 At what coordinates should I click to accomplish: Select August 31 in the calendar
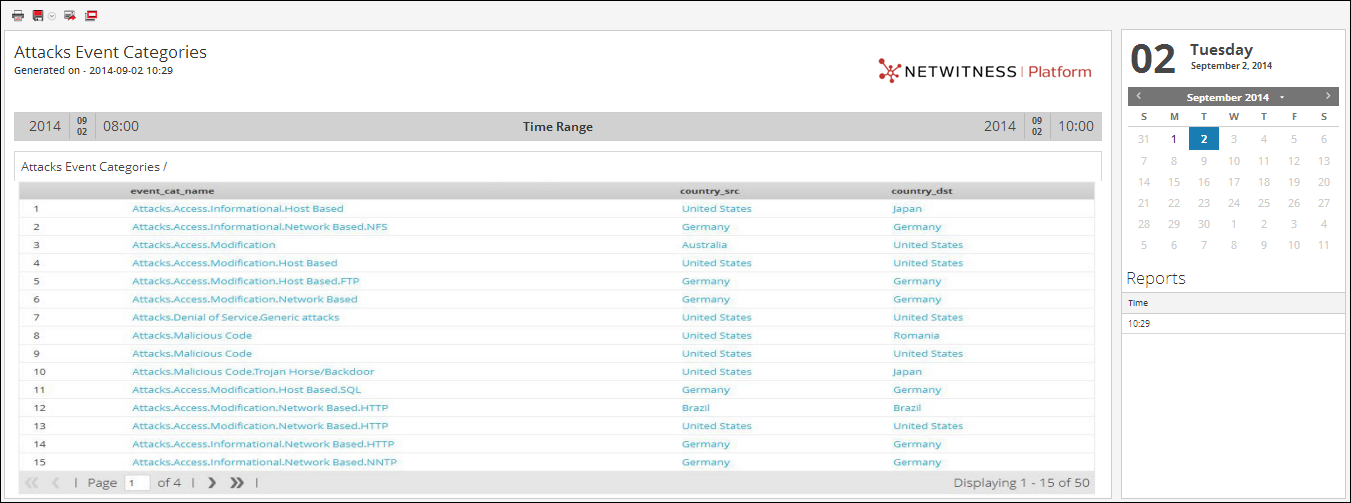tap(1144, 139)
